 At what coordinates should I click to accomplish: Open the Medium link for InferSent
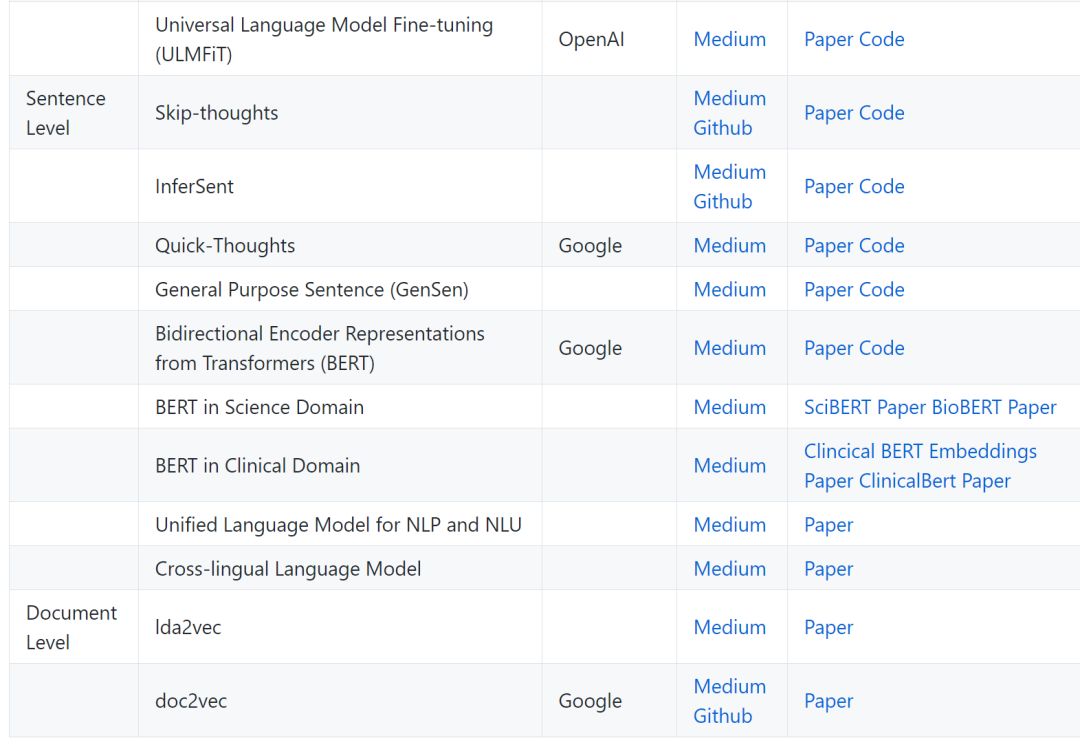point(729,172)
